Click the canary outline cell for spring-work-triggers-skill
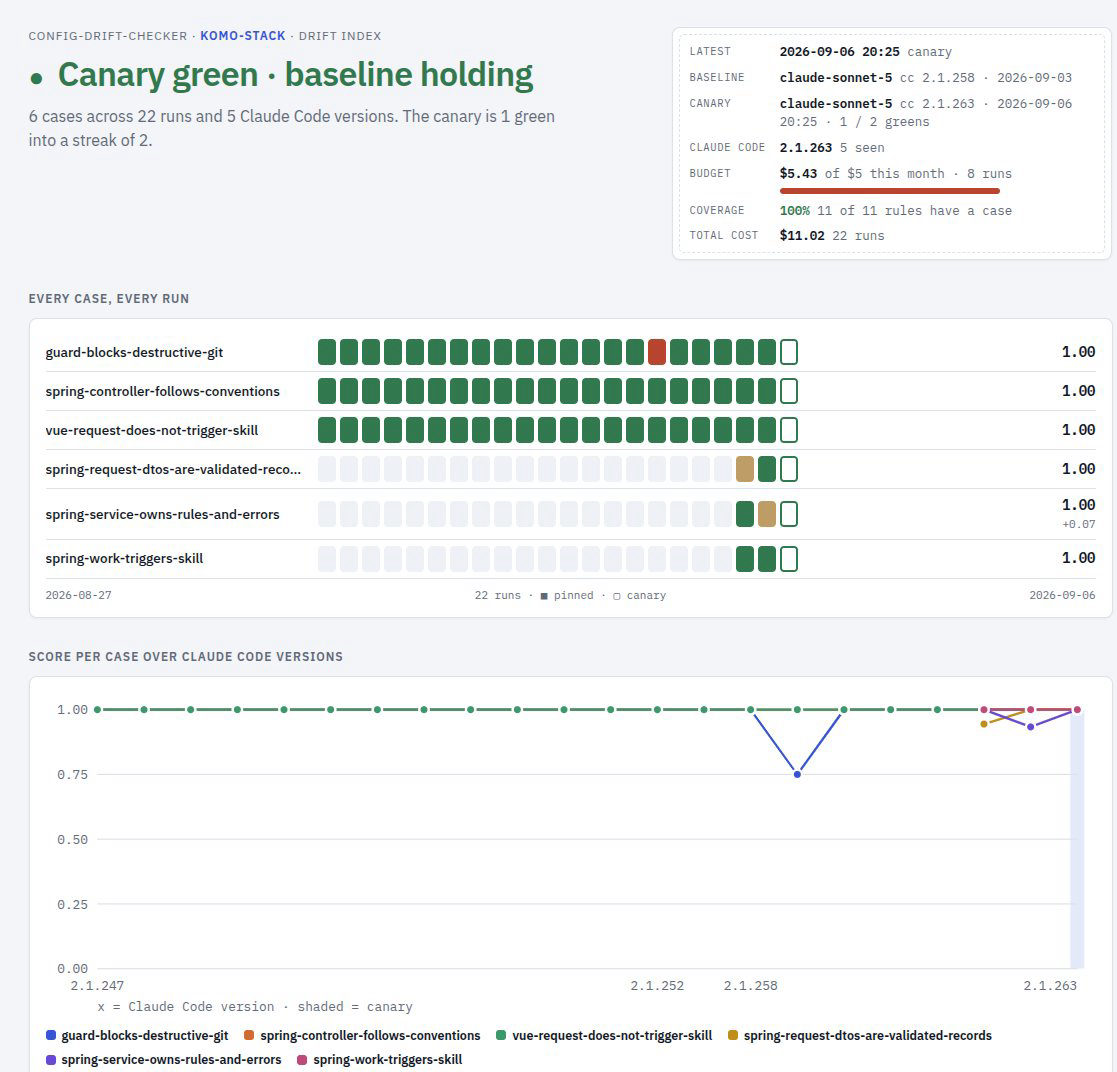1117x1072 pixels. click(x=789, y=558)
